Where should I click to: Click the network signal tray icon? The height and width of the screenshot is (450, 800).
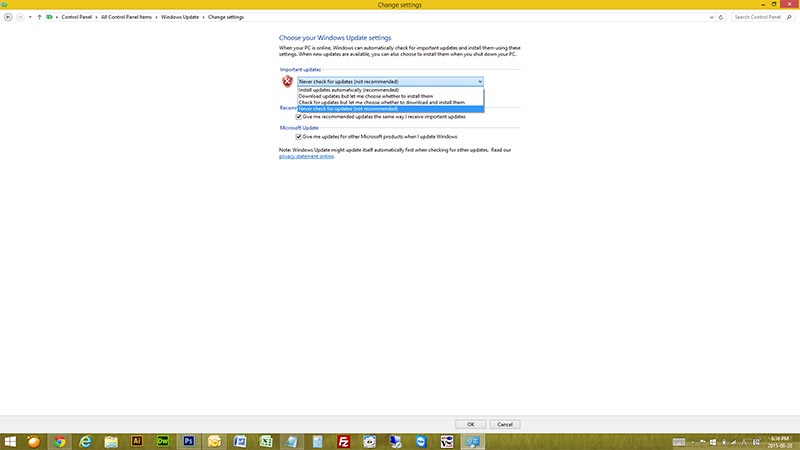tap(734, 442)
